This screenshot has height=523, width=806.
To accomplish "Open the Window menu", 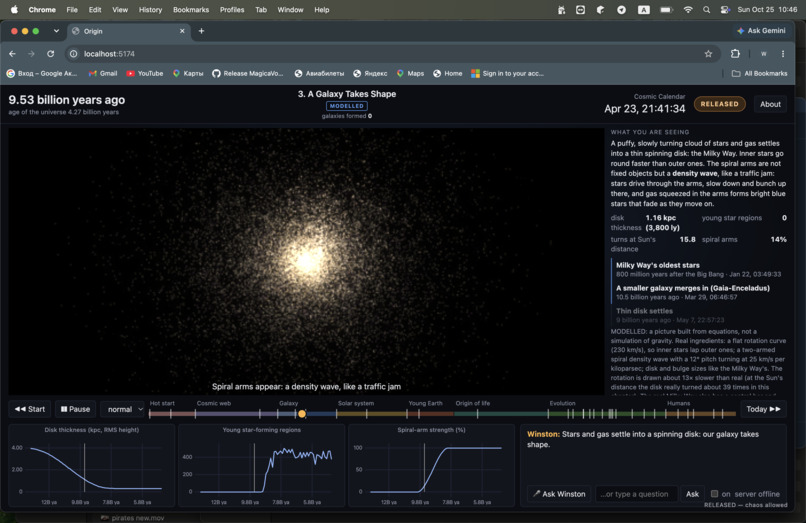I will click(290, 10).
